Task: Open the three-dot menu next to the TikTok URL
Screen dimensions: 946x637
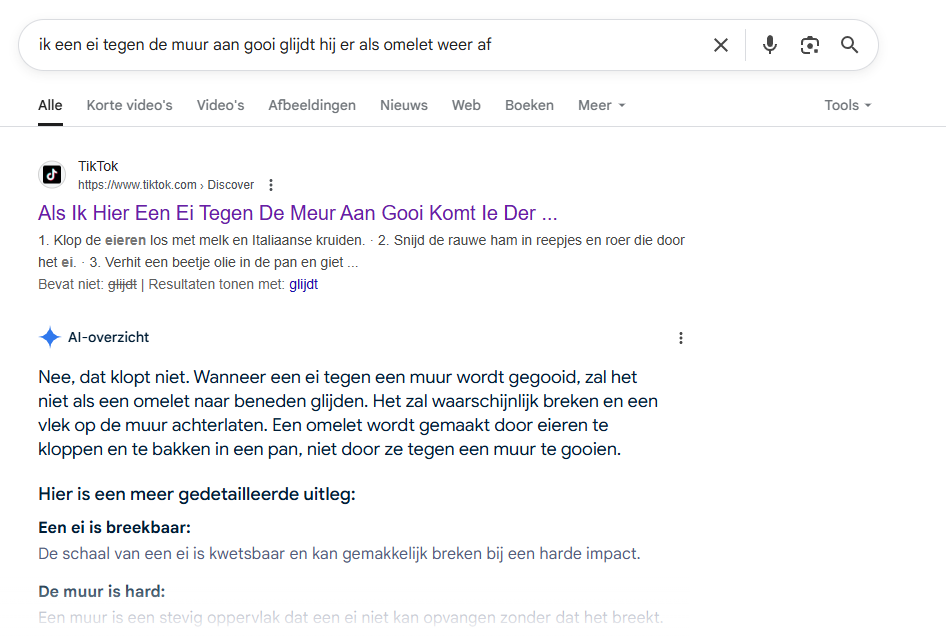Action: (x=271, y=185)
